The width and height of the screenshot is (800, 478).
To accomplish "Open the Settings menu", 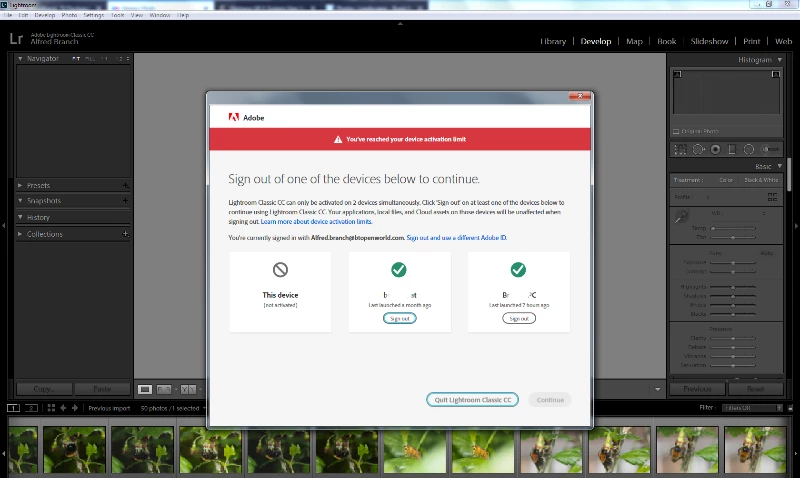I will [93, 15].
